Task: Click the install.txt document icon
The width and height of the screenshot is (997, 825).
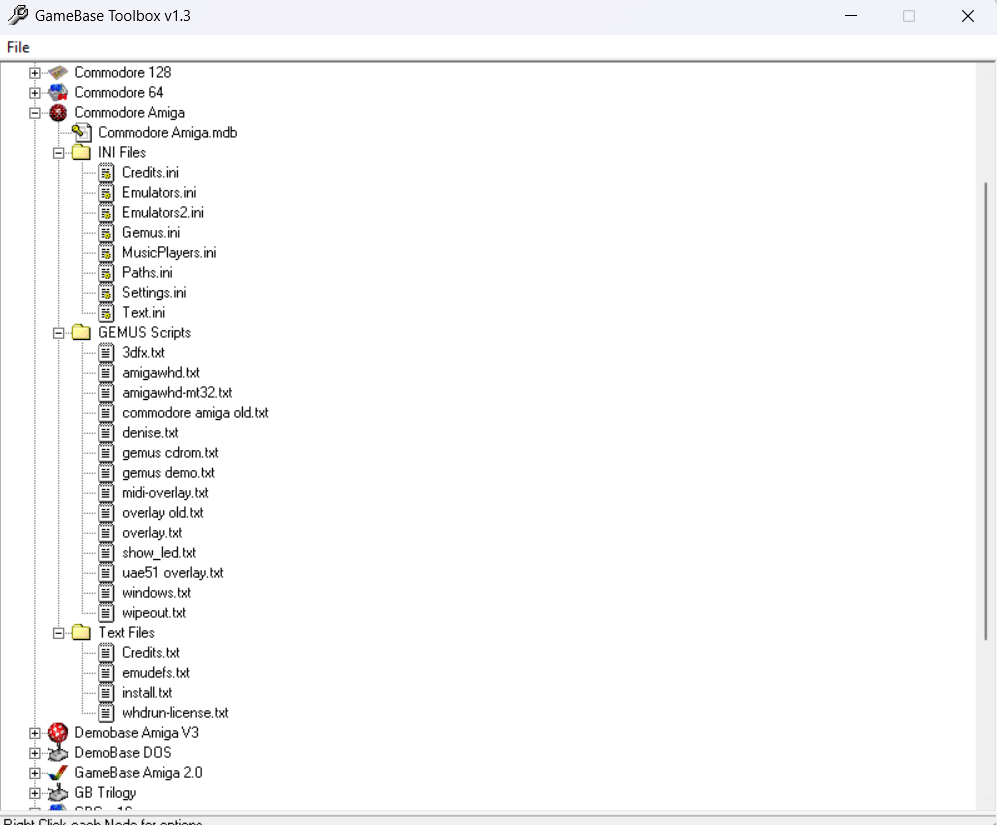Action: coord(106,693)
